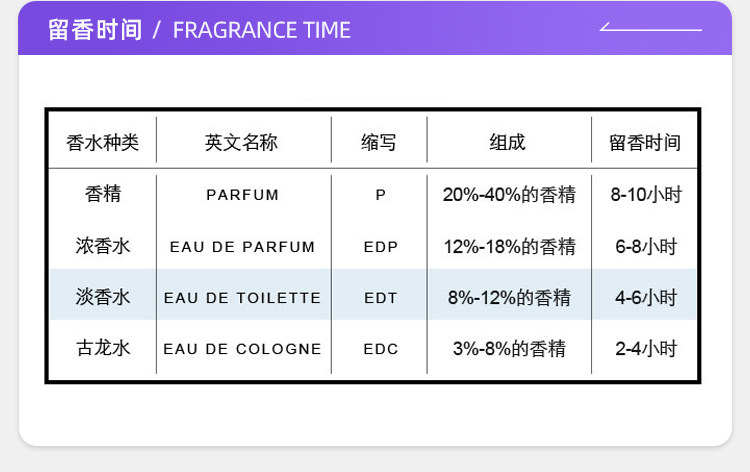Click the EAU DE COLOGNE cell
Image resolution: width=750 pixels, height=472 pixels.
pos(242,349)
